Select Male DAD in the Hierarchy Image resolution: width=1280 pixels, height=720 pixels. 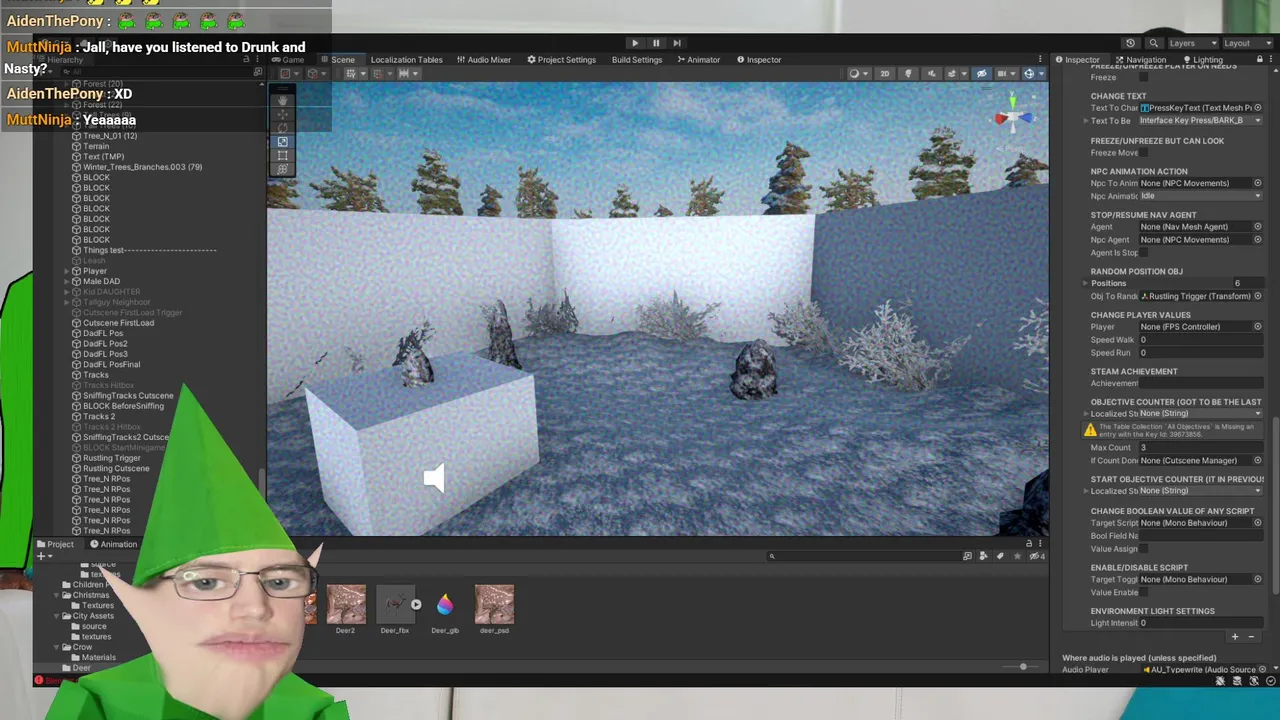coord(101,282)
